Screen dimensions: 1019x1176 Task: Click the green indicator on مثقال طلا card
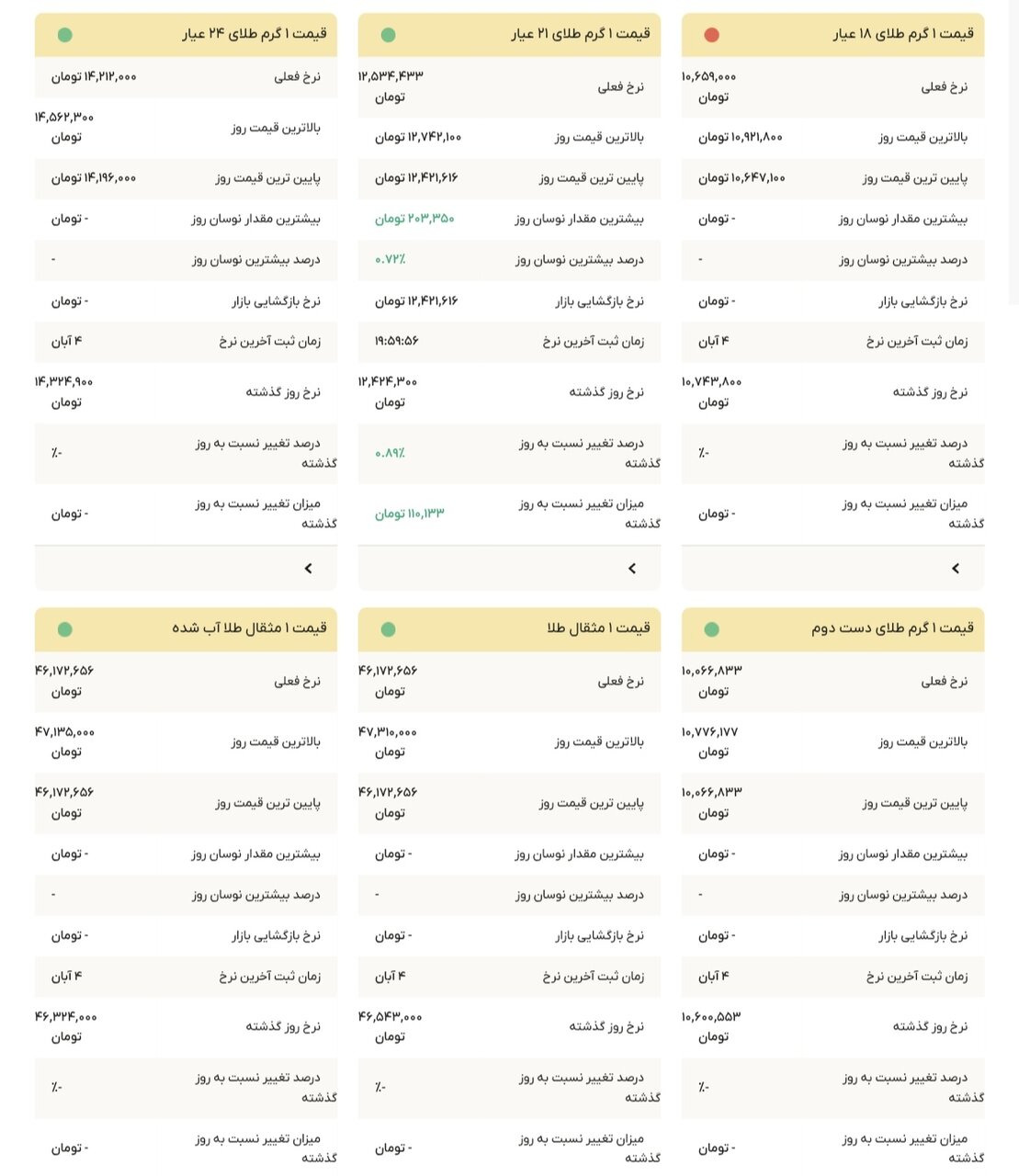pyautogui.click(x=389, y=629)
